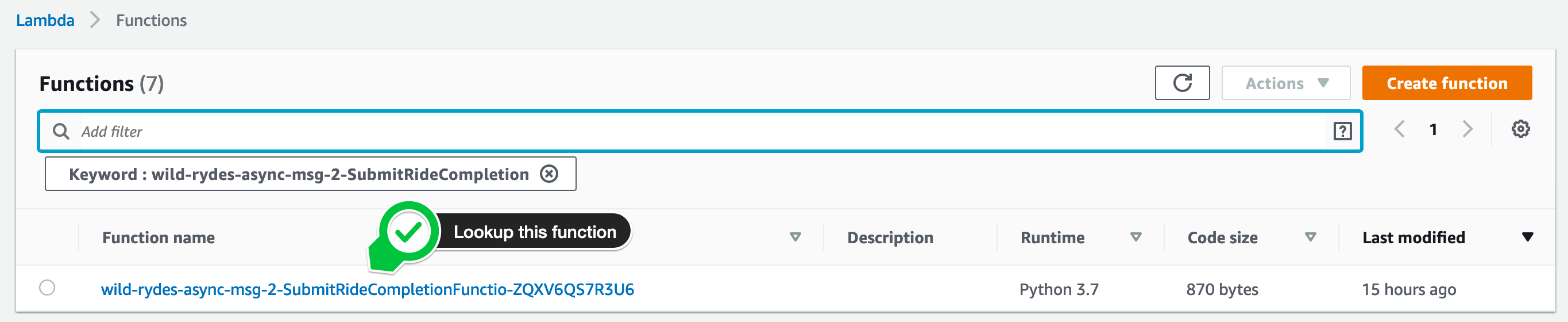Navigate to Lambda breadcrumb
Viewport: 1568px width, 322px height.
coord(45,20)
